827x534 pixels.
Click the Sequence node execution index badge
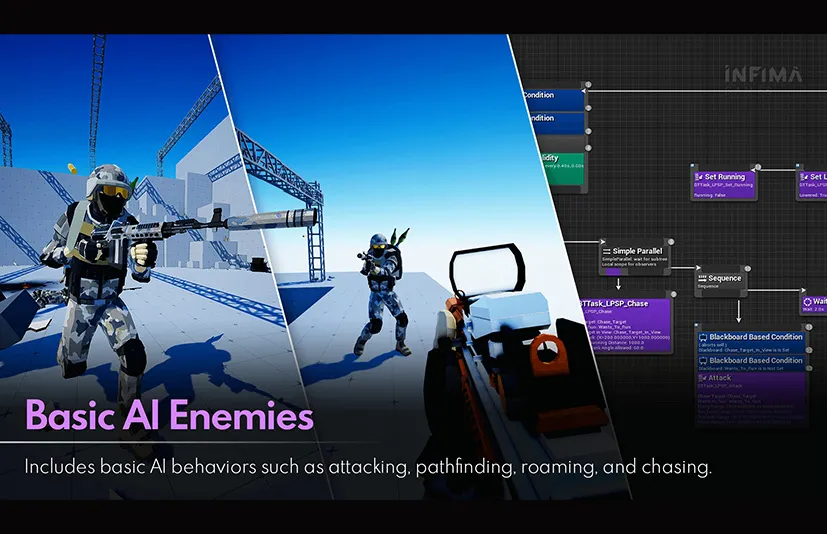(x=747, y=269)
